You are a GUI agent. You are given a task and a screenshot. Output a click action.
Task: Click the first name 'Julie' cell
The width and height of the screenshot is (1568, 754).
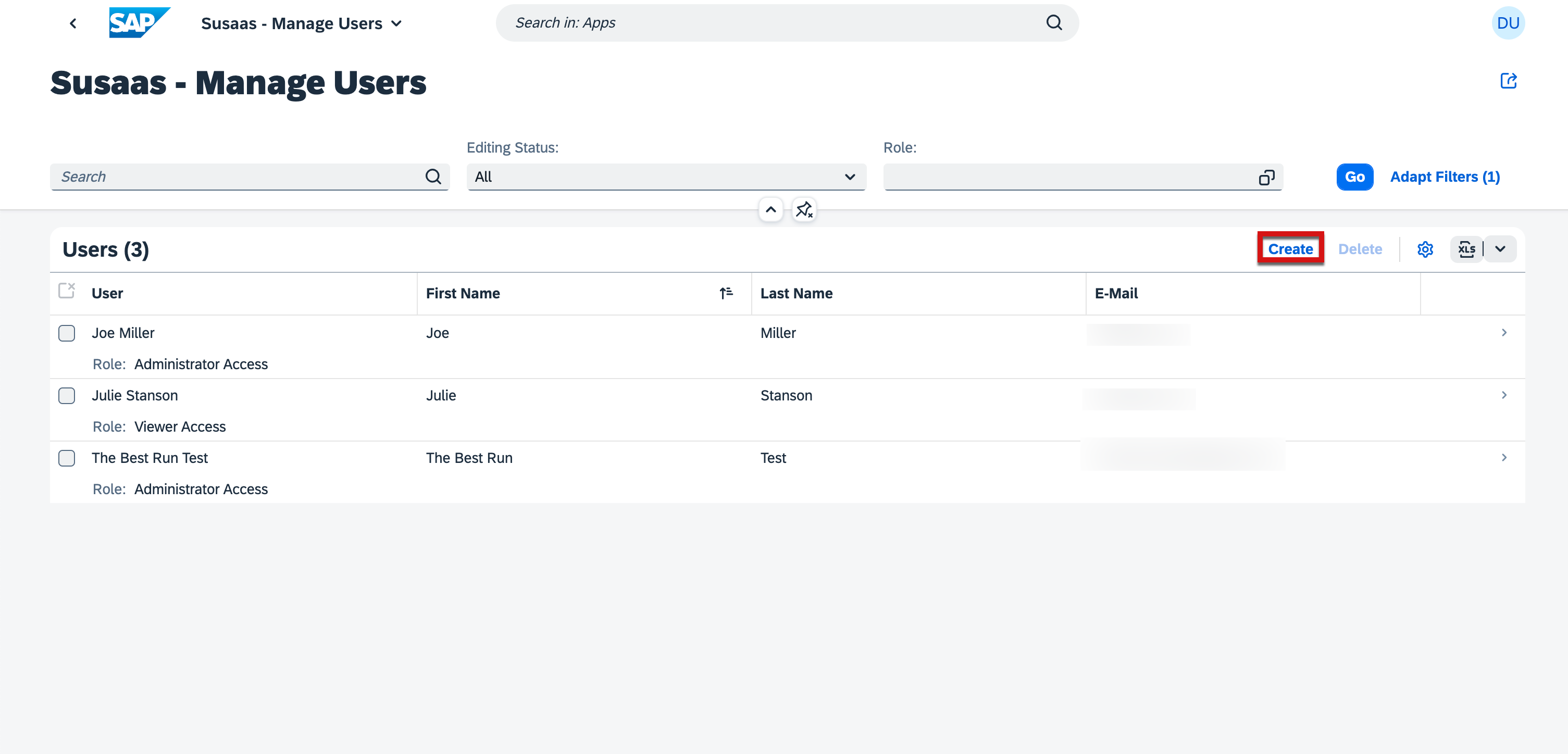point(441,396)
